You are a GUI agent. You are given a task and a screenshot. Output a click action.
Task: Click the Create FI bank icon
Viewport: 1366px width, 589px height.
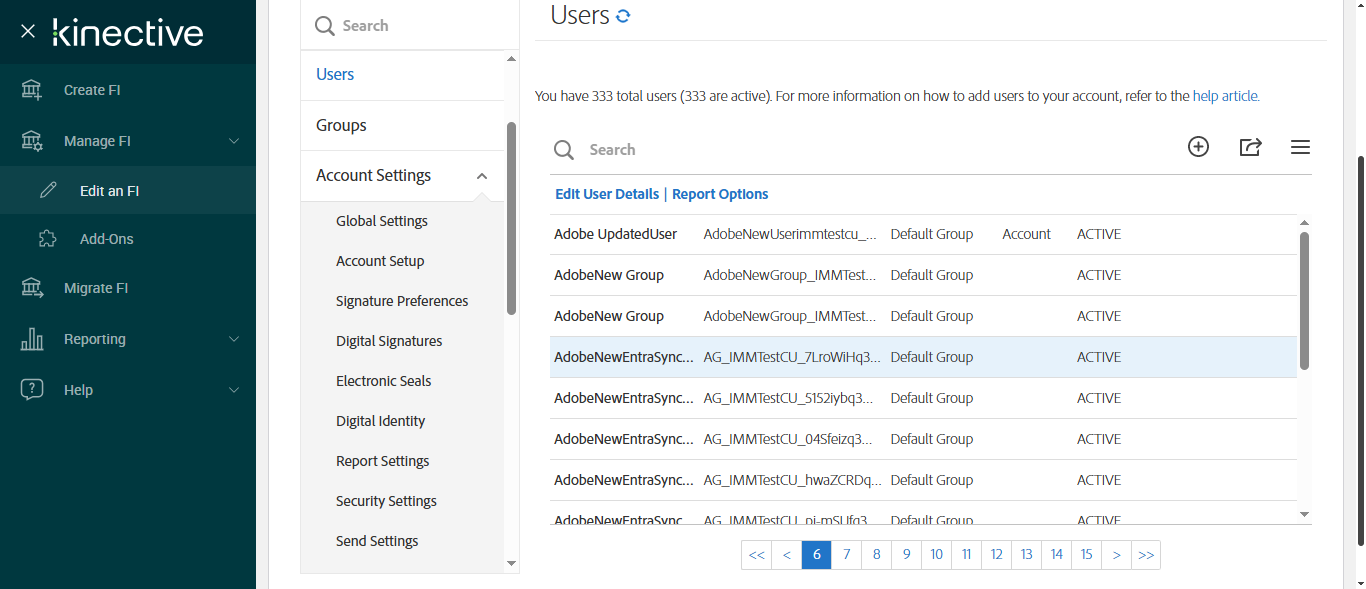coord(32,90)
